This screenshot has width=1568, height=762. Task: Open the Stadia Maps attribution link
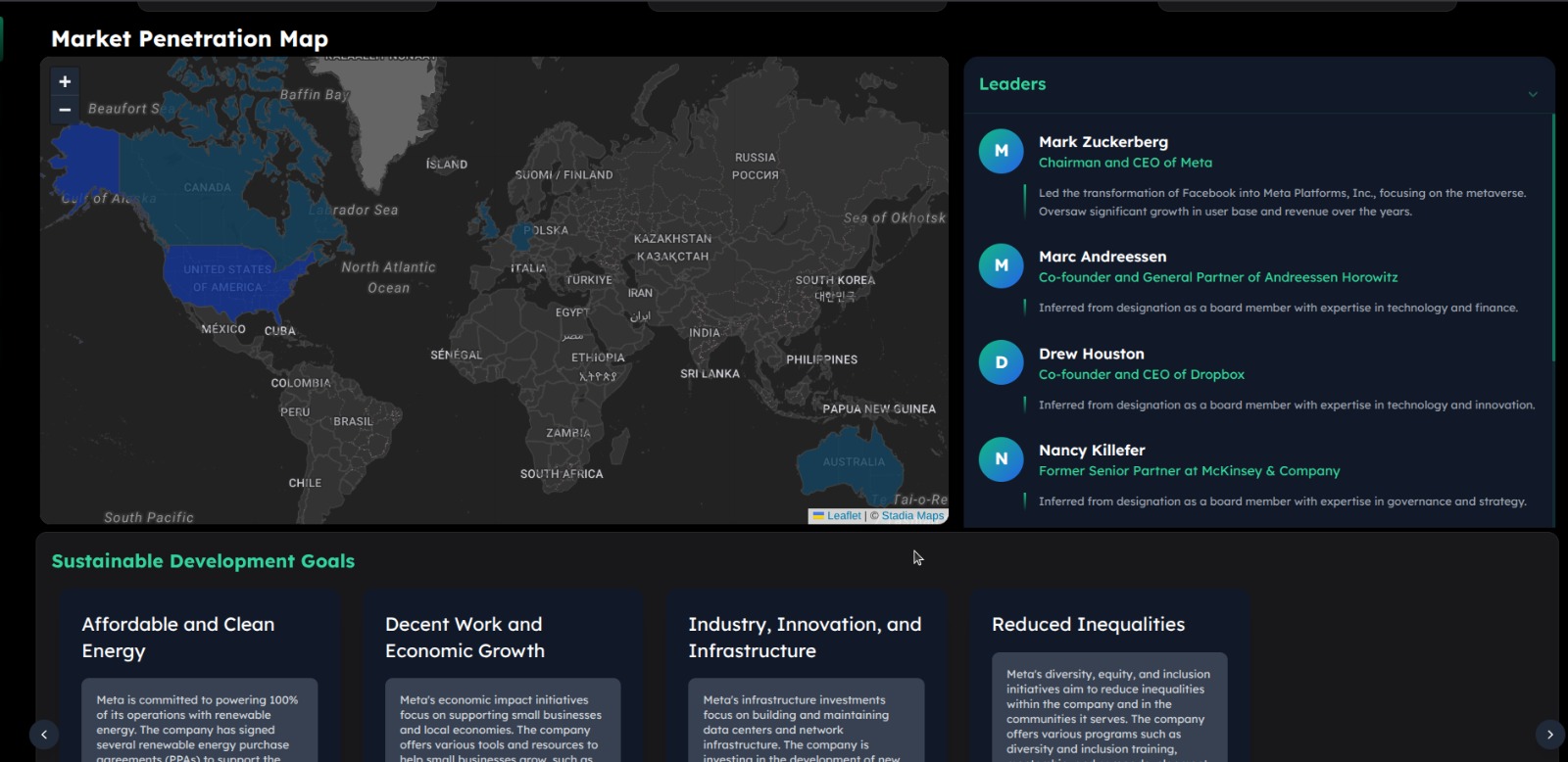912,515
